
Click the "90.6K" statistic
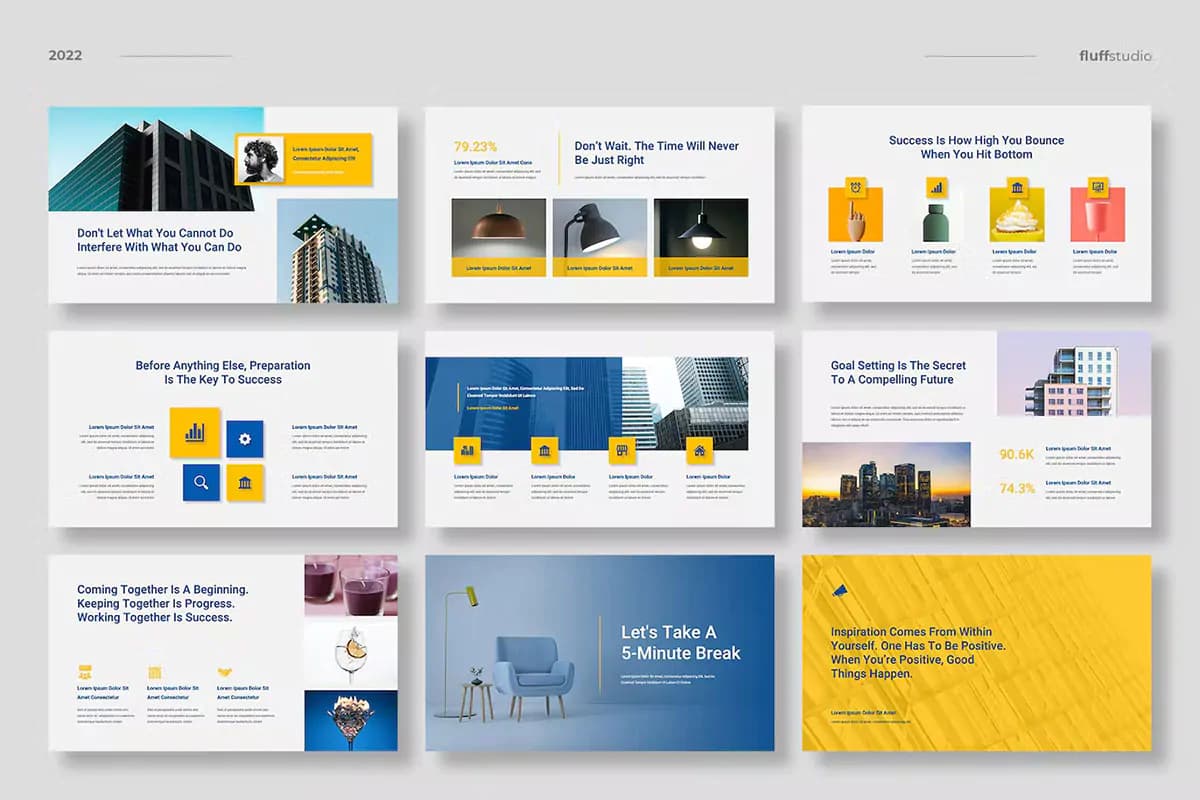(x=1017, y=454)
